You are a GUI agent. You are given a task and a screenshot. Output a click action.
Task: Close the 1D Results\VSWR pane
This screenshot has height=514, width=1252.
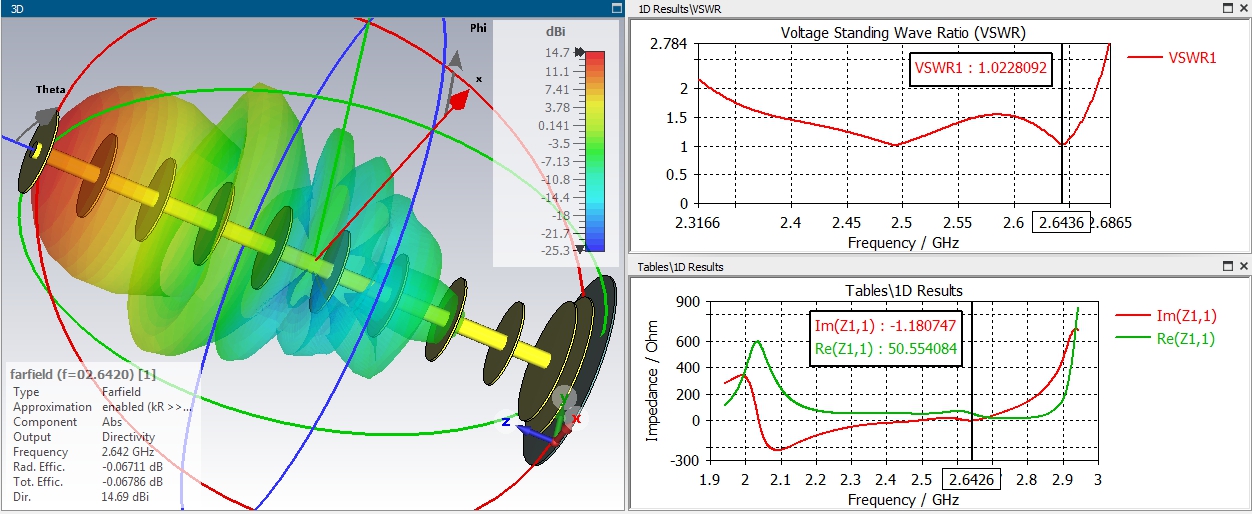pyautogui.click(x=1242, y=8)
